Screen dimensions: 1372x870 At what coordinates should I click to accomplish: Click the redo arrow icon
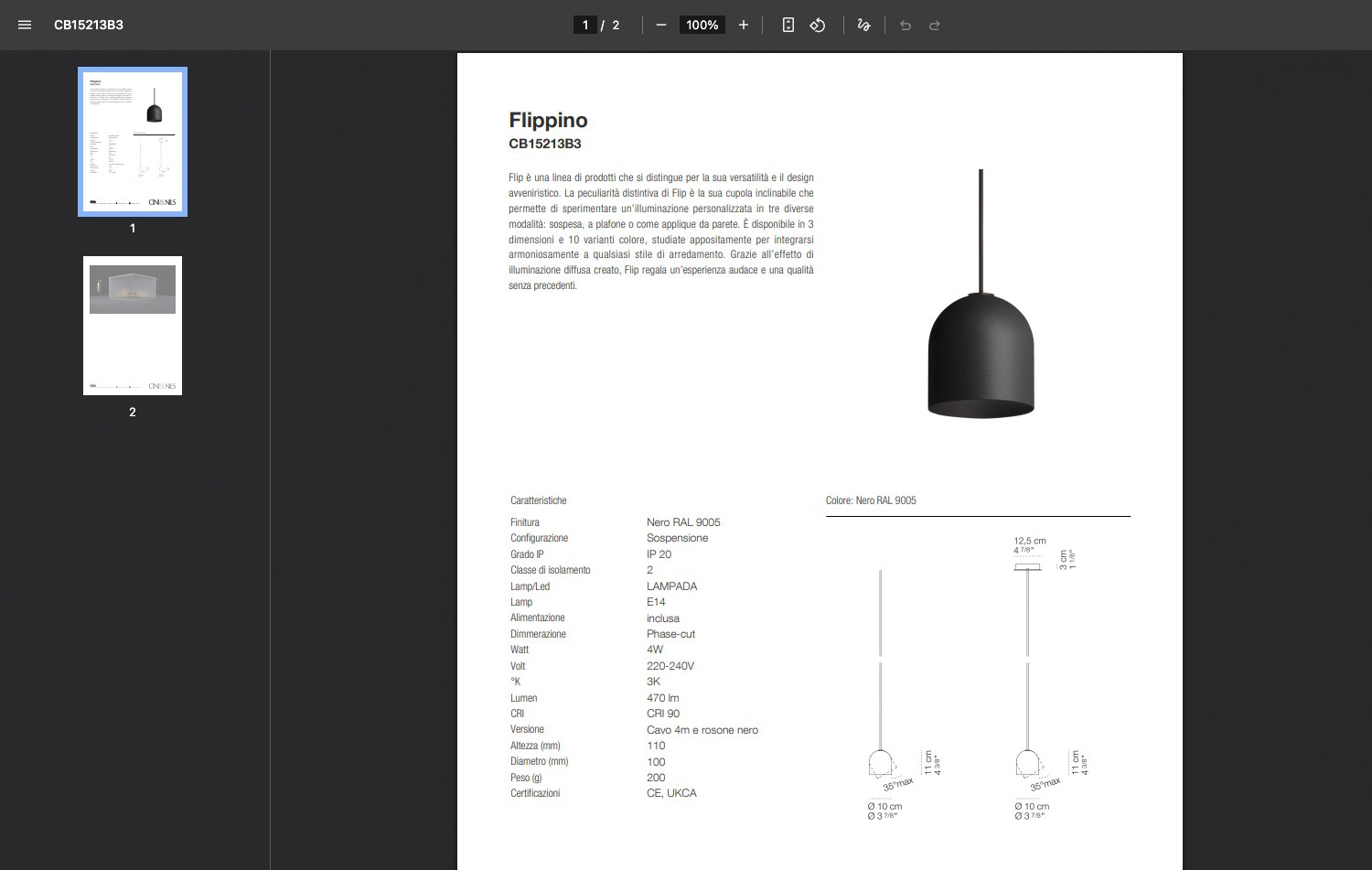(x=934, y=25)
